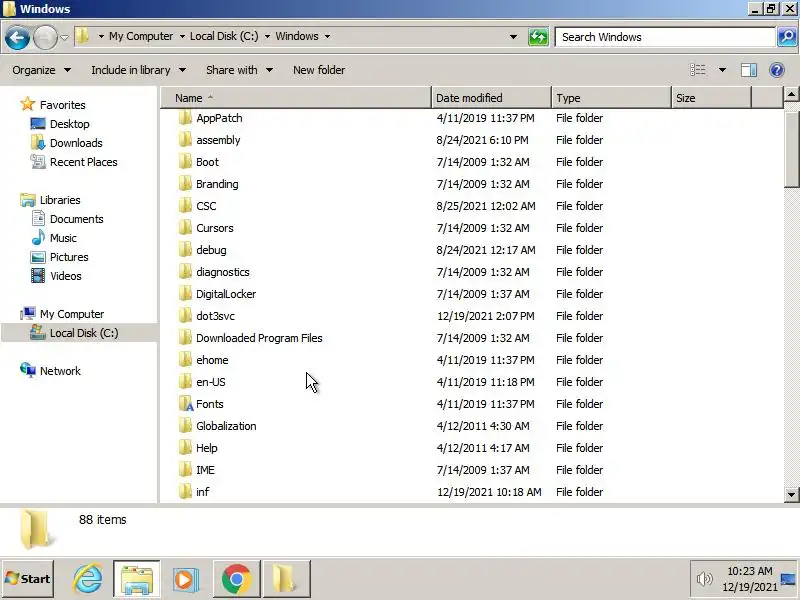Select the Boot folder icon

185,162
